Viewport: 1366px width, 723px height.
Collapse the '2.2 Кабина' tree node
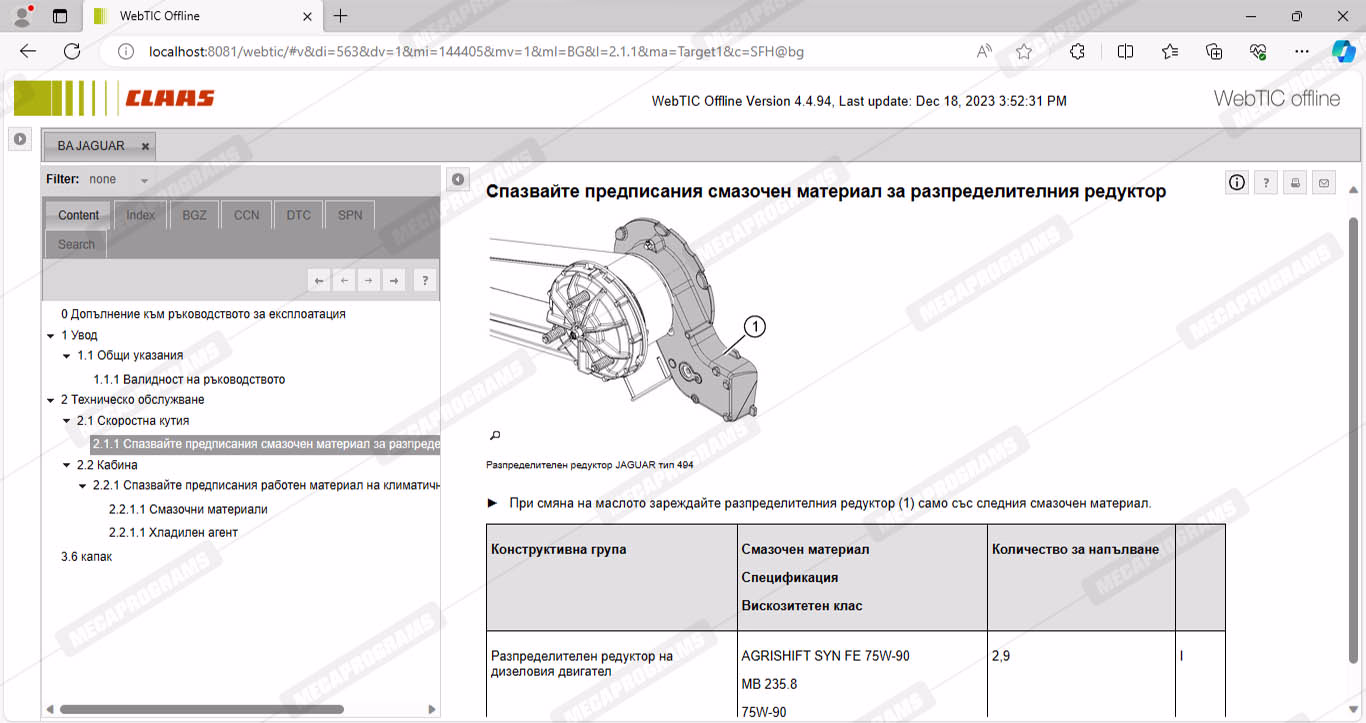[x=67, y=465]
